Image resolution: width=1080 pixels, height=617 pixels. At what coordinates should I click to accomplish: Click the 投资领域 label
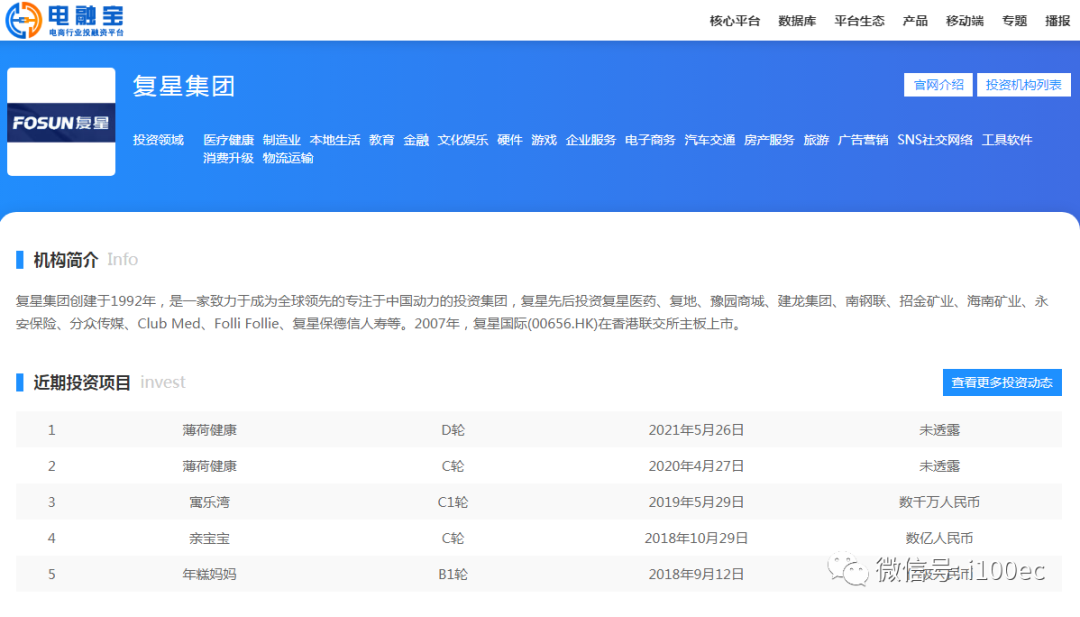coord(158,140)
